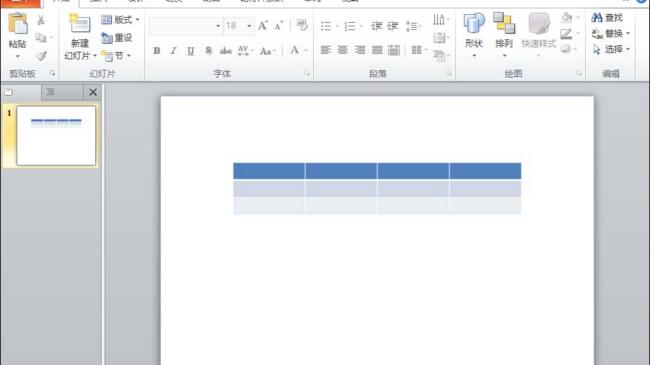Open the font name dropdown arrow
Image resolution: width=651 pixels, height=365 pixels.
click(218, 26)
